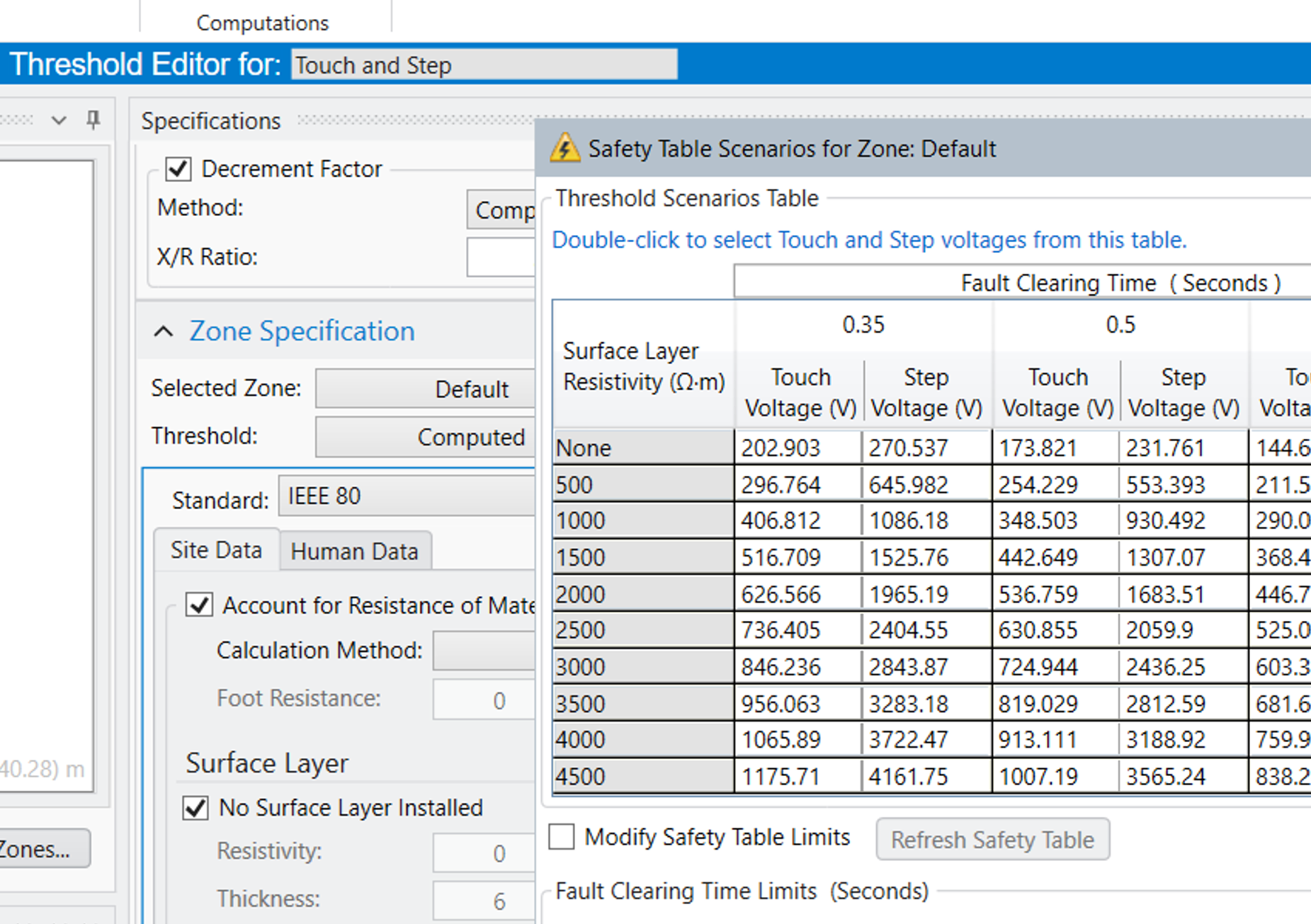Open the decrement factor Method dropdown
This screenshot has width=1311, height=924.
[x=501, y=210]
